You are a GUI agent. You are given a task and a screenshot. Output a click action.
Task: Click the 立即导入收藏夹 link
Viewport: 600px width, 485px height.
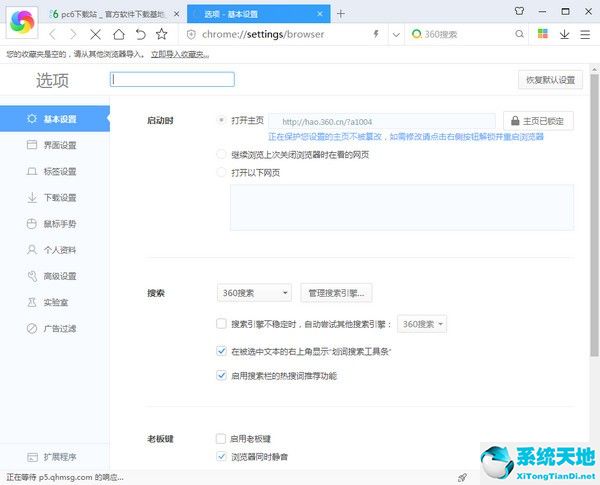click(x=180, y=54)
